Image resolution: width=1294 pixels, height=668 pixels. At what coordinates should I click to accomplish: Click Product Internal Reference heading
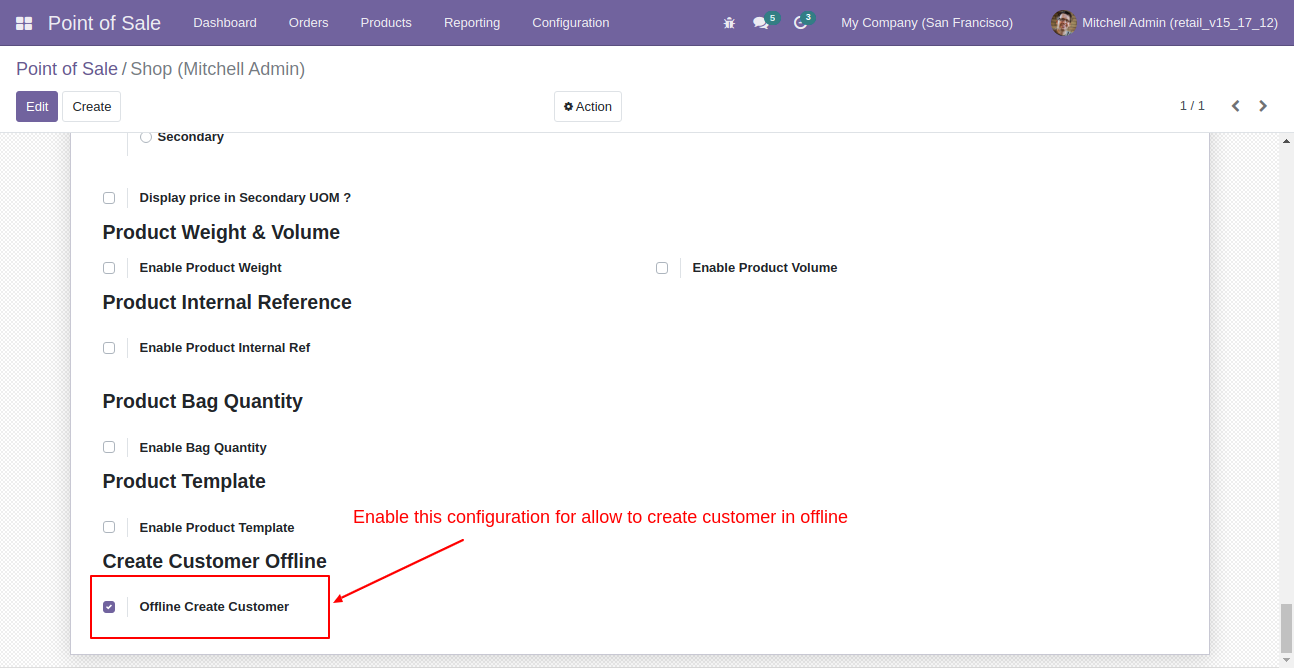point(227,302)
